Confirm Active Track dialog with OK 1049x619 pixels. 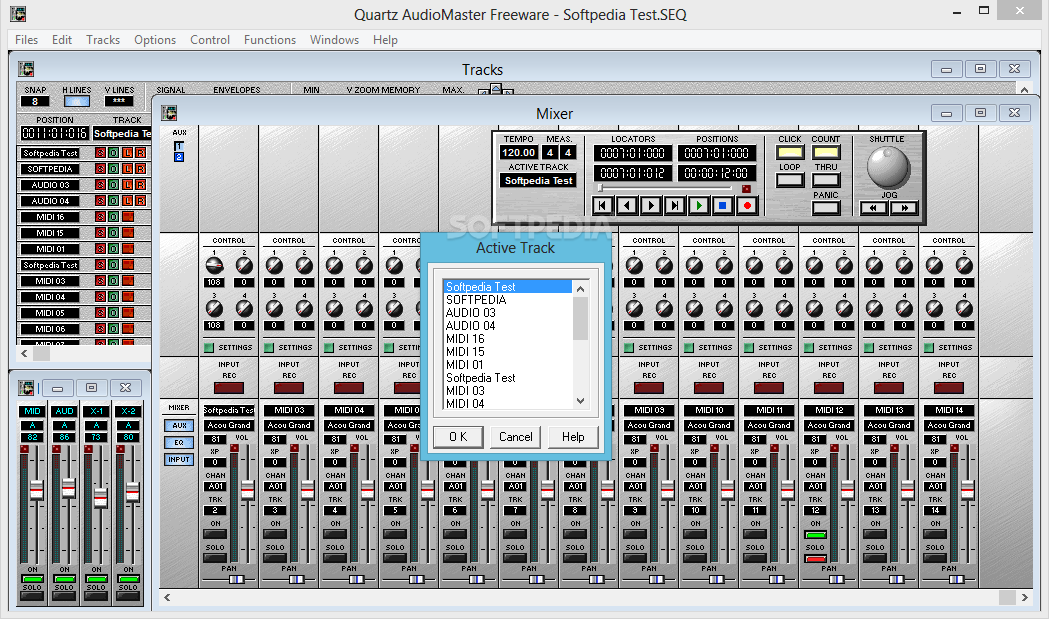pyautogui.click(x=458, y=437)
